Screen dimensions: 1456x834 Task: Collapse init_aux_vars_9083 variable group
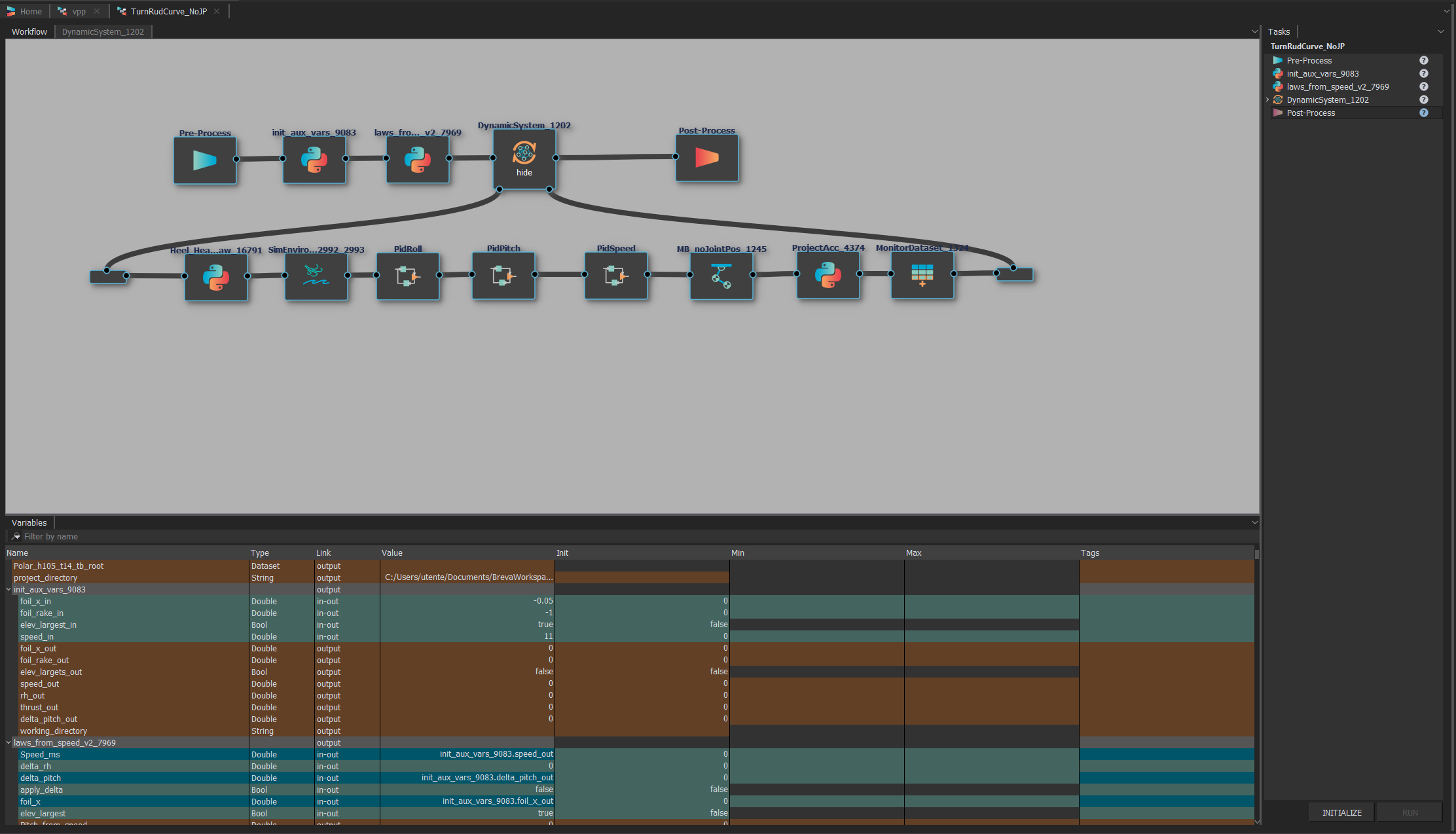9,589
